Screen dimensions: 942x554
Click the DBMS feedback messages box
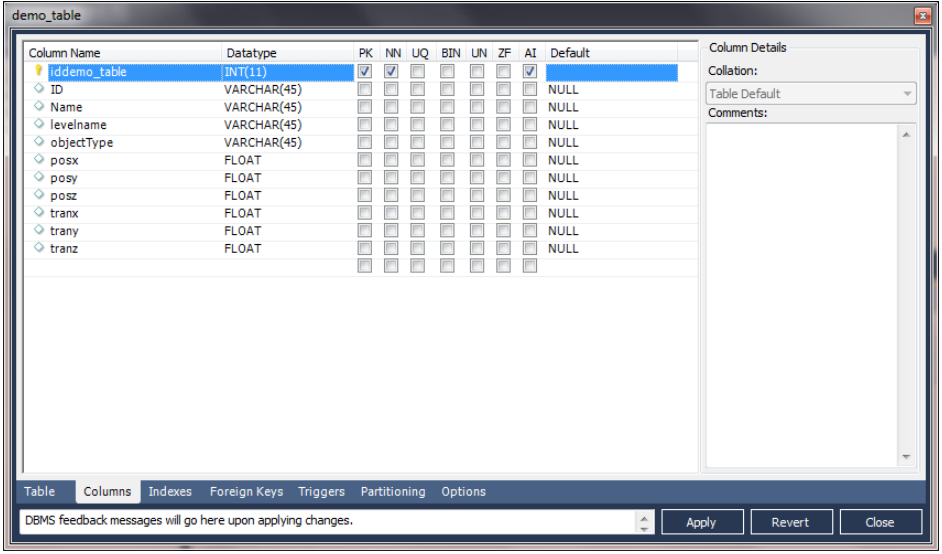tap(328, 522)
